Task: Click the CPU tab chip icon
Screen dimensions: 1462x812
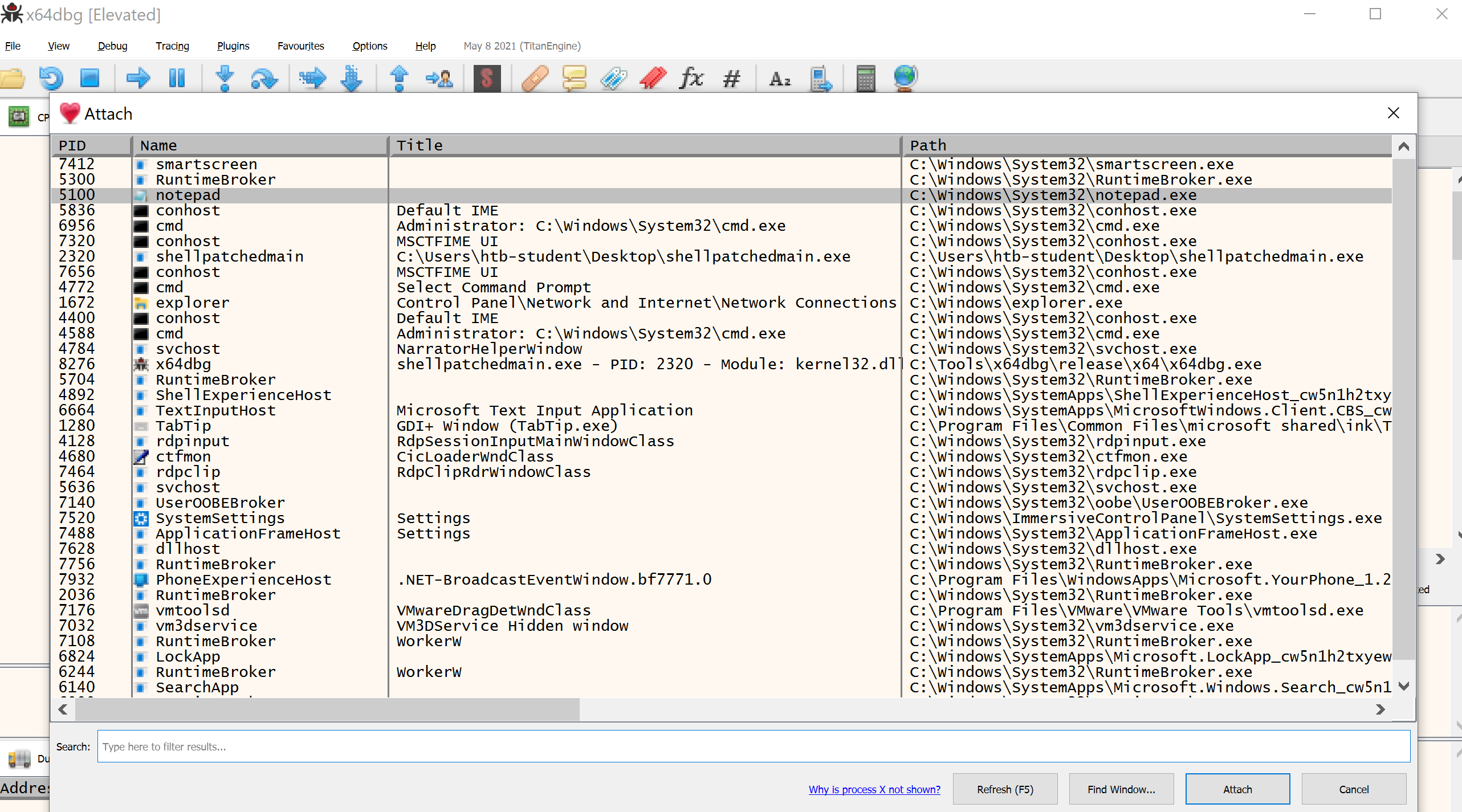Action: [19, 116]
